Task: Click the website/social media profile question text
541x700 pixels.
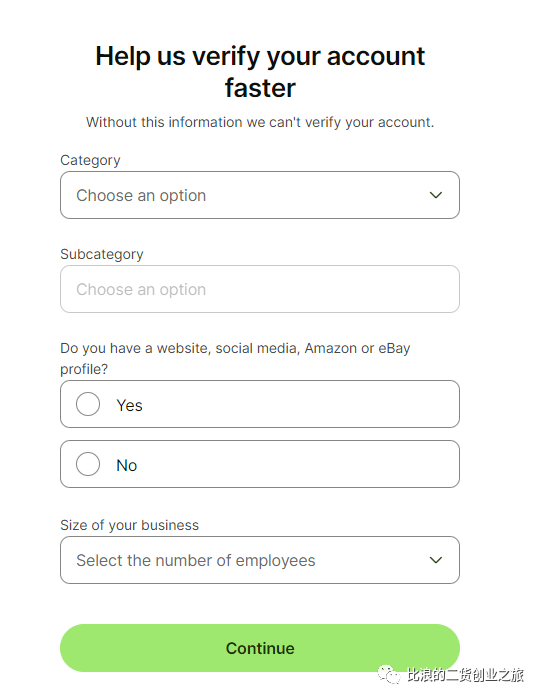Action: [x=235, y=358]
